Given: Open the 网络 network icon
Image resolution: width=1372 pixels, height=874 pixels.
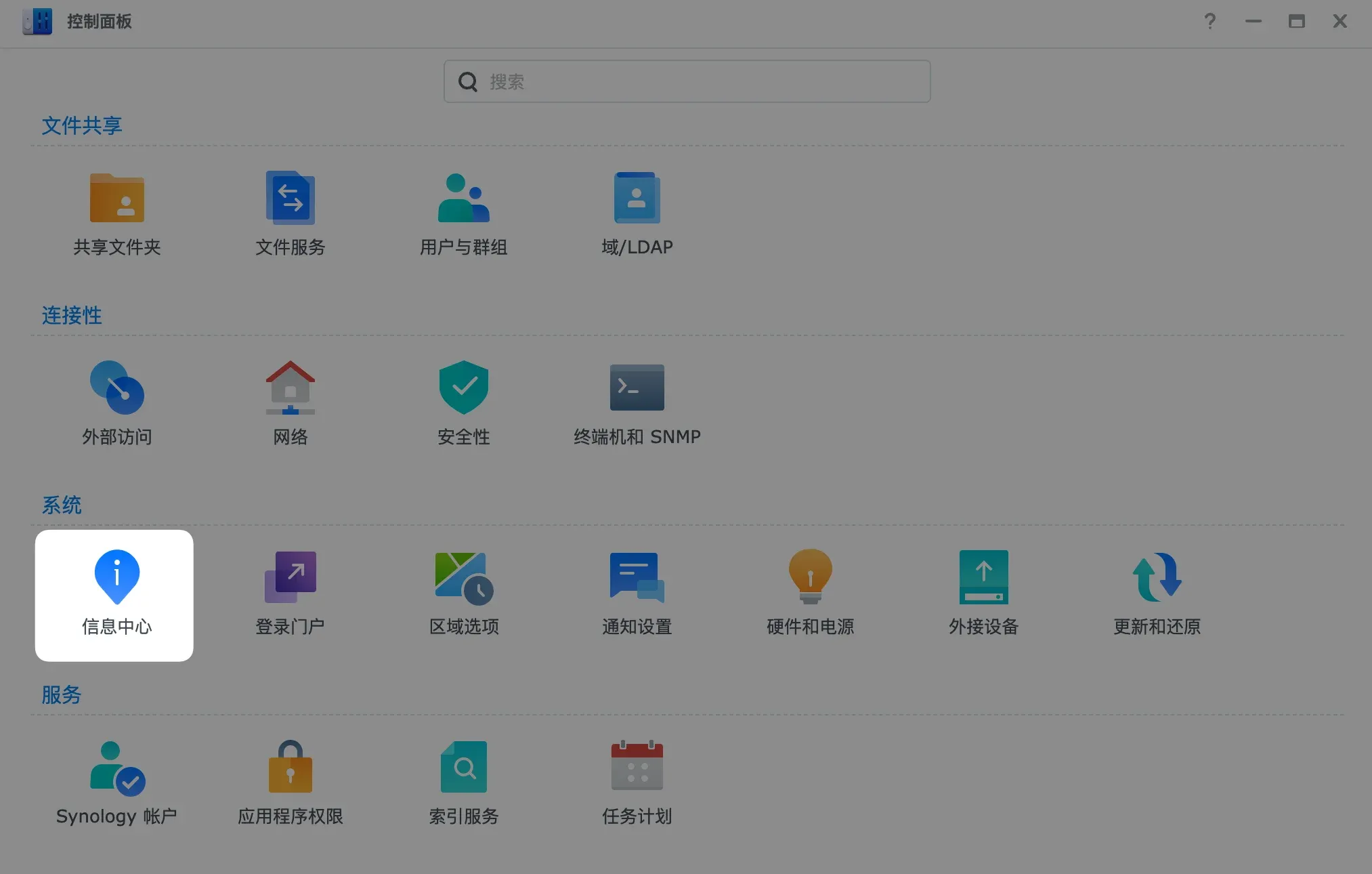Looking at the screenshot, I should point(290,388).
